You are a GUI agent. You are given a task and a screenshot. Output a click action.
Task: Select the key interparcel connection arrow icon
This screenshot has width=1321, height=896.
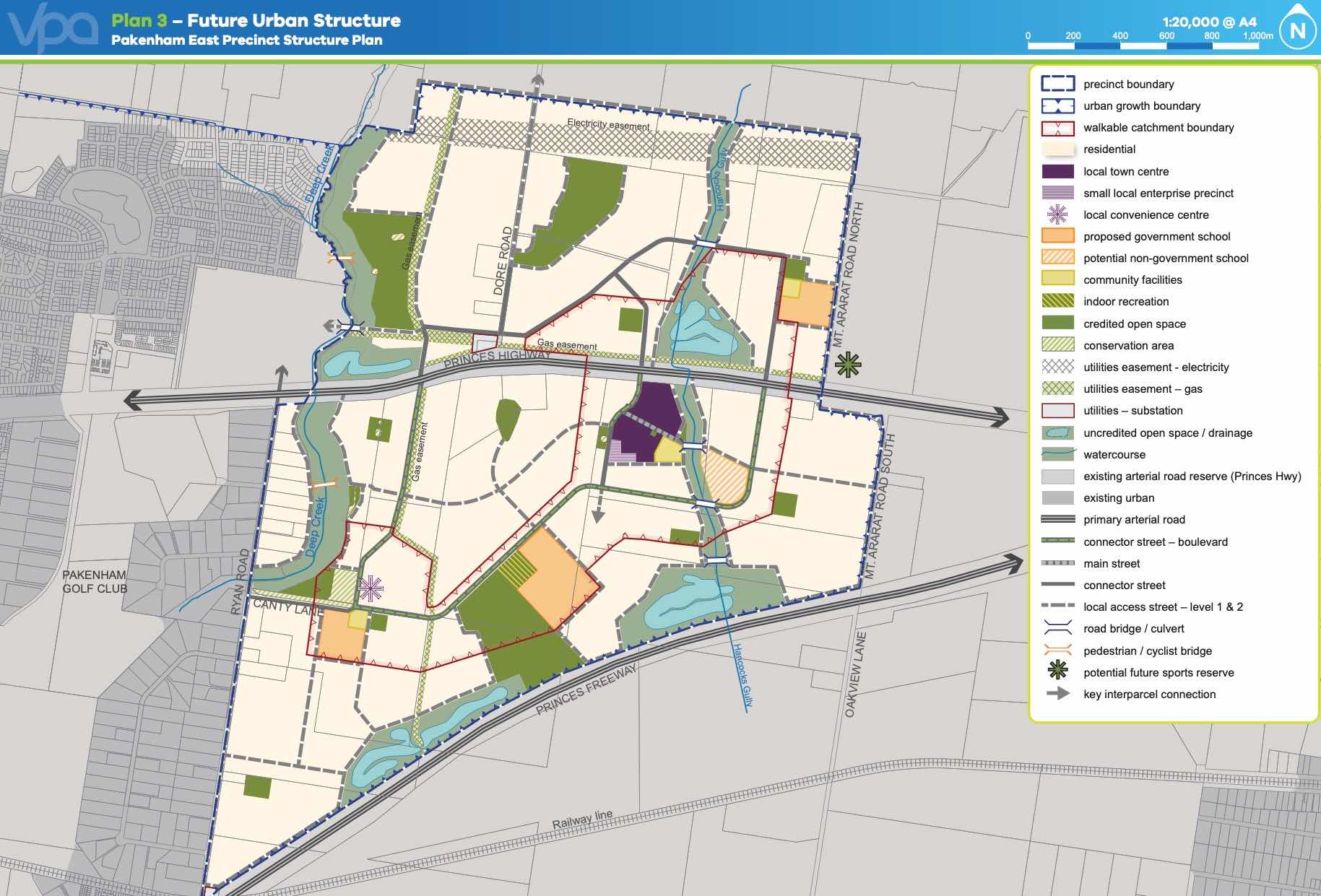(1057, 695)
